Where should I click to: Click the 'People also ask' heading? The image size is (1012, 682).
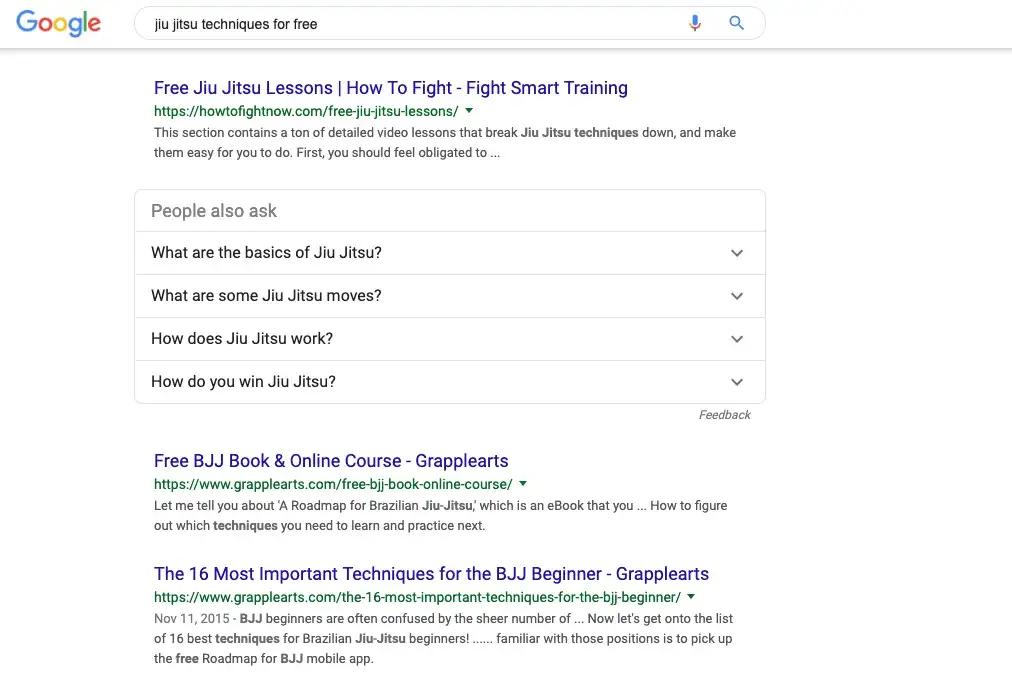point(214,211)
